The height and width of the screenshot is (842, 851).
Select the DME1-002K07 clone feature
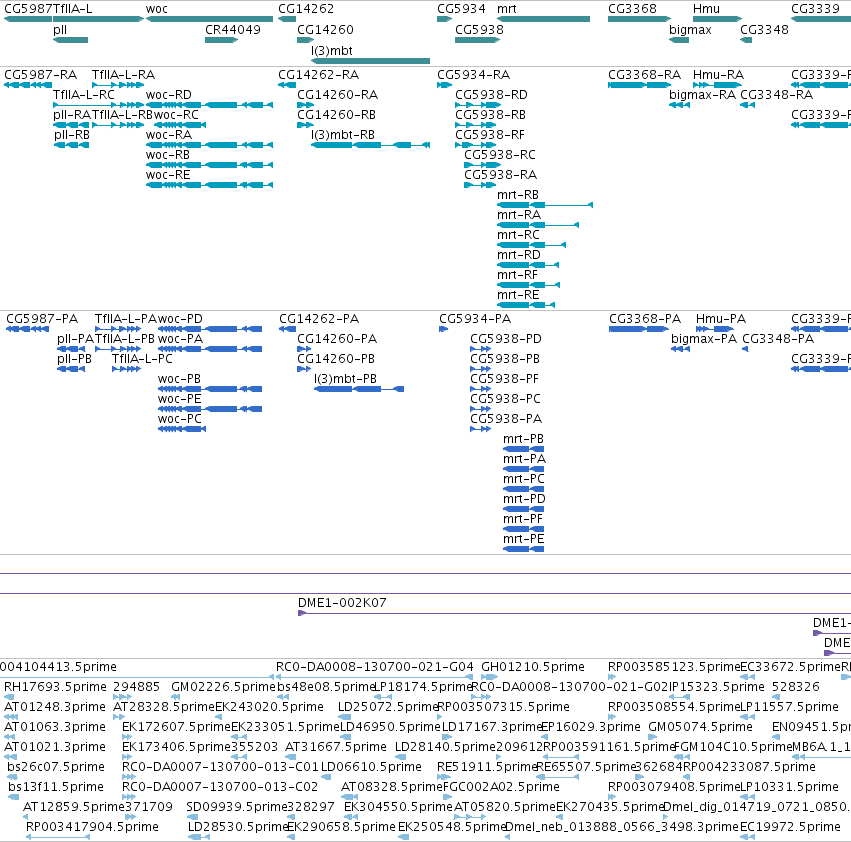575,613
